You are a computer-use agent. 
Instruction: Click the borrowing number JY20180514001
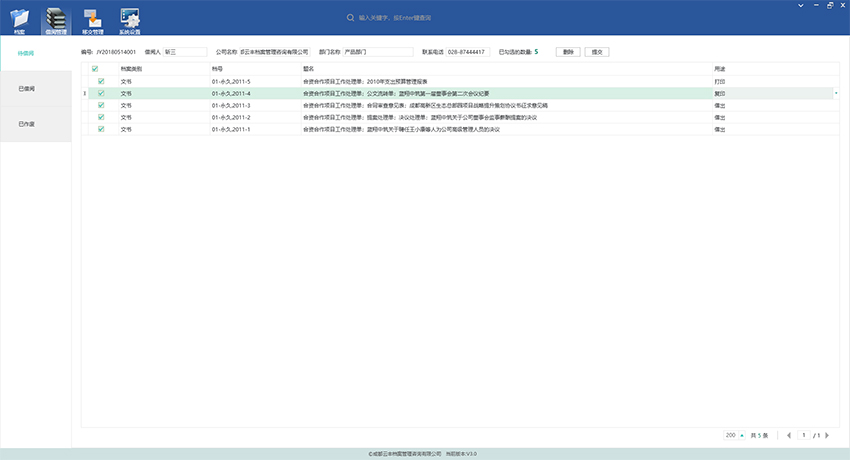point(116,52)
